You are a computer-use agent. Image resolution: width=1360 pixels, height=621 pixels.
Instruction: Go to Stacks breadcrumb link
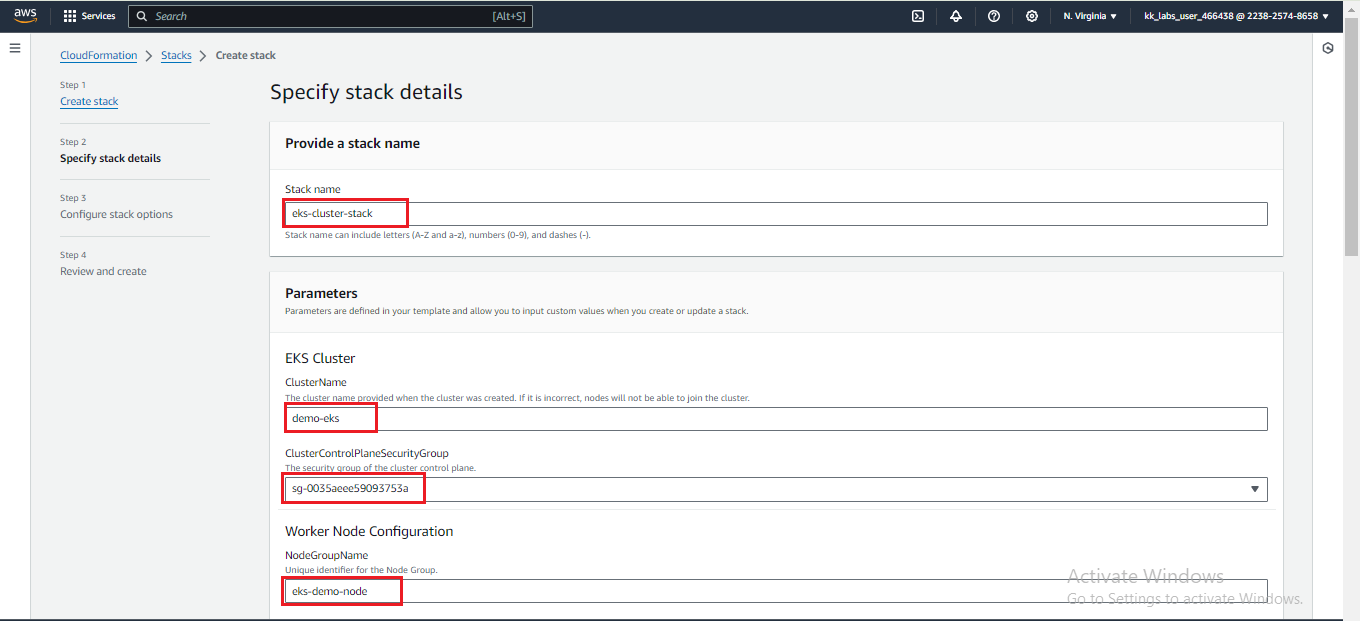point(176,55)
